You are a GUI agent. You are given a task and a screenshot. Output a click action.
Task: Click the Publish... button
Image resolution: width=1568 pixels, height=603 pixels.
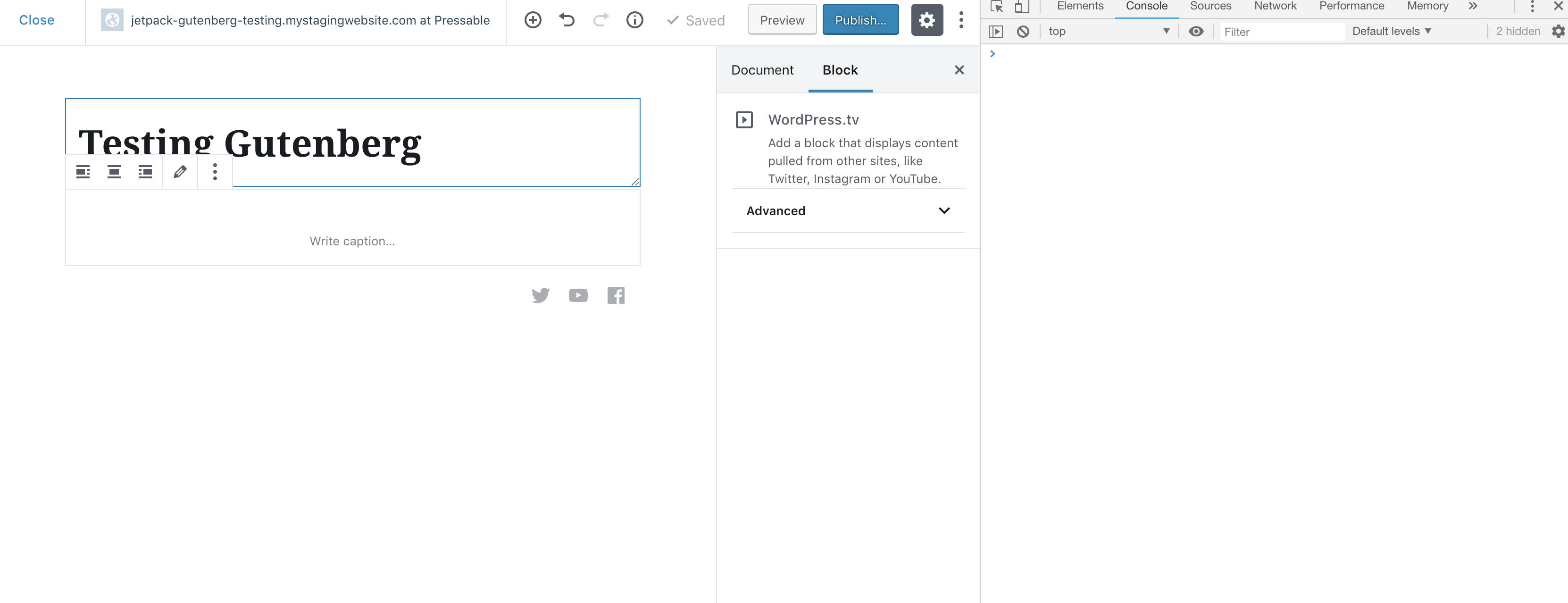[x=860, y=20]
